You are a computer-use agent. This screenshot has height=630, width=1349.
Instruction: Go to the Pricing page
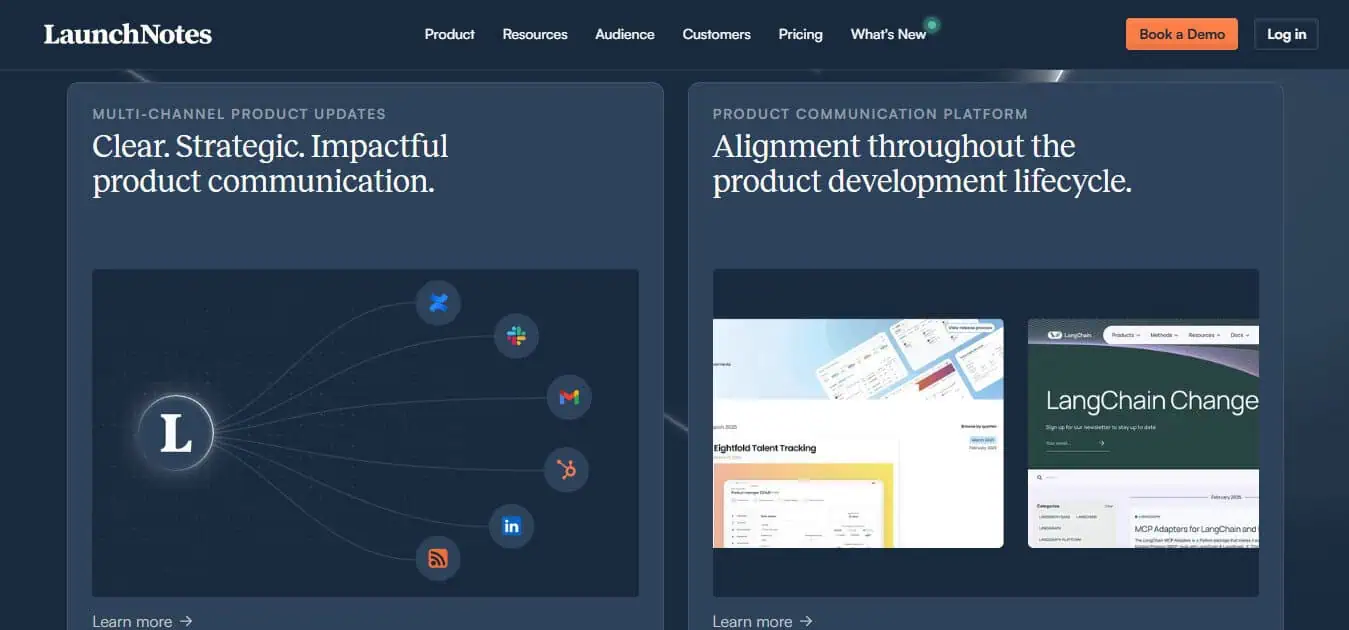click(800, 34)
